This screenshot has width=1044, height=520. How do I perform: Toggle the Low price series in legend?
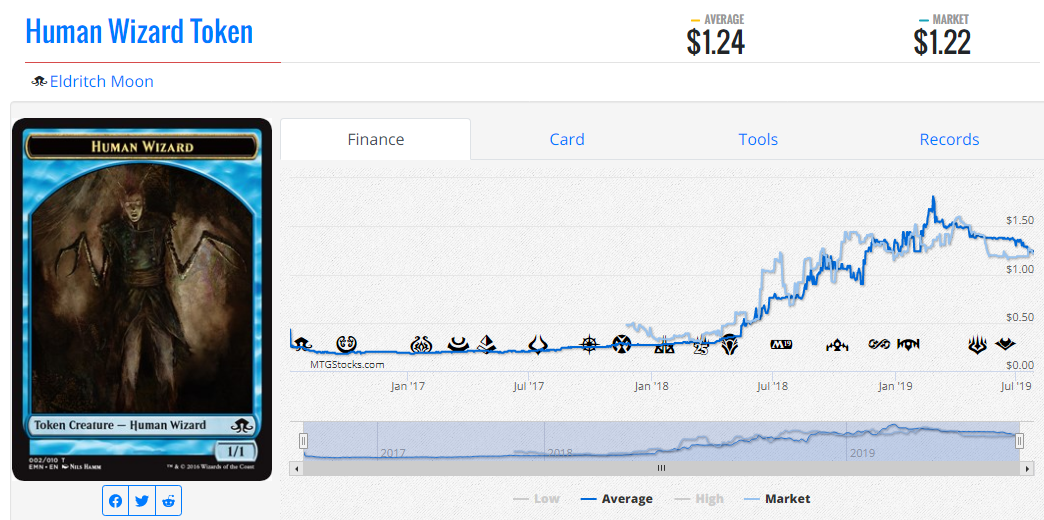pos(537,499)
